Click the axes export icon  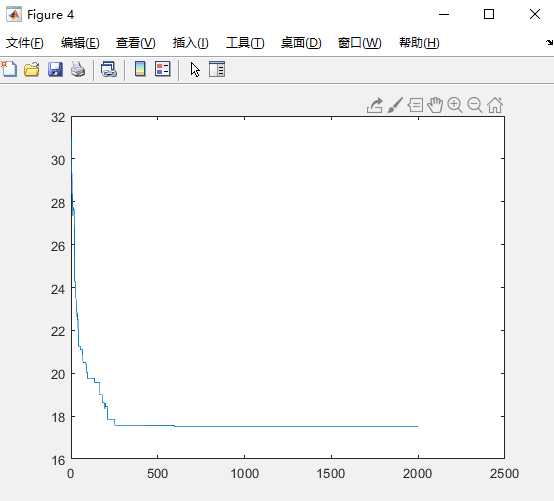375,105
